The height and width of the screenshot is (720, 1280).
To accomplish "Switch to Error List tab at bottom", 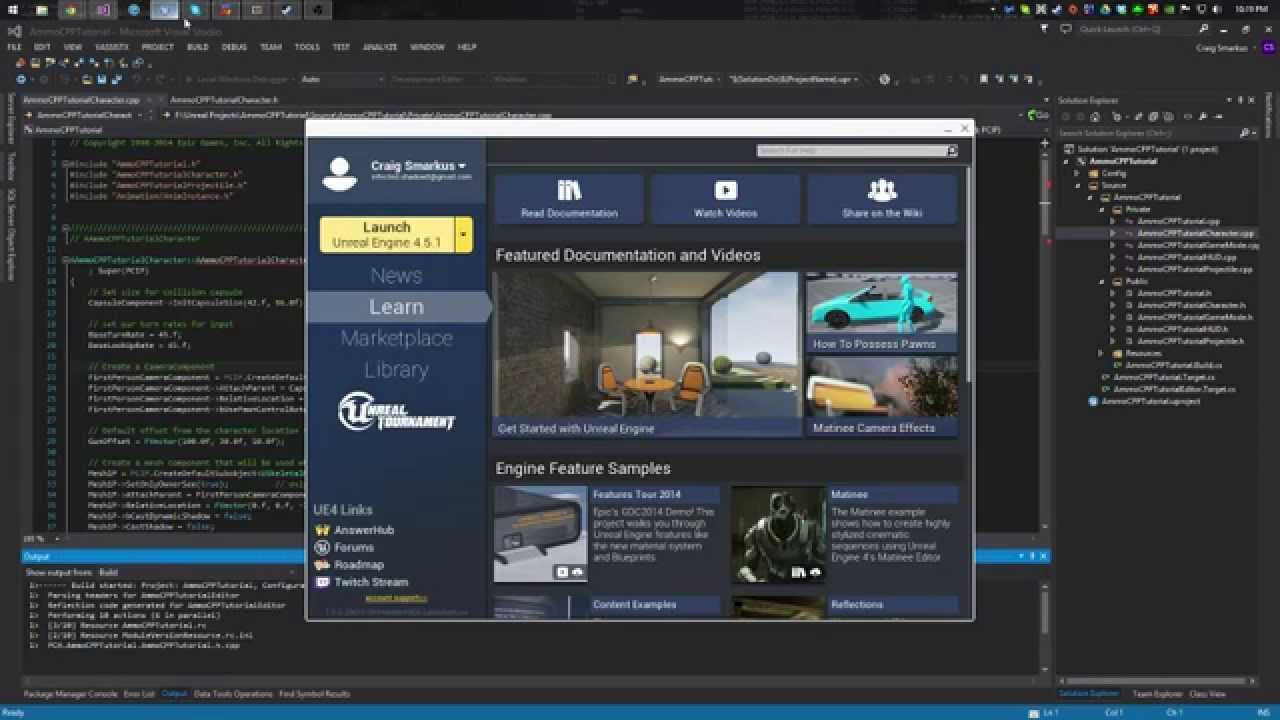I will click(x=139, y=693).
